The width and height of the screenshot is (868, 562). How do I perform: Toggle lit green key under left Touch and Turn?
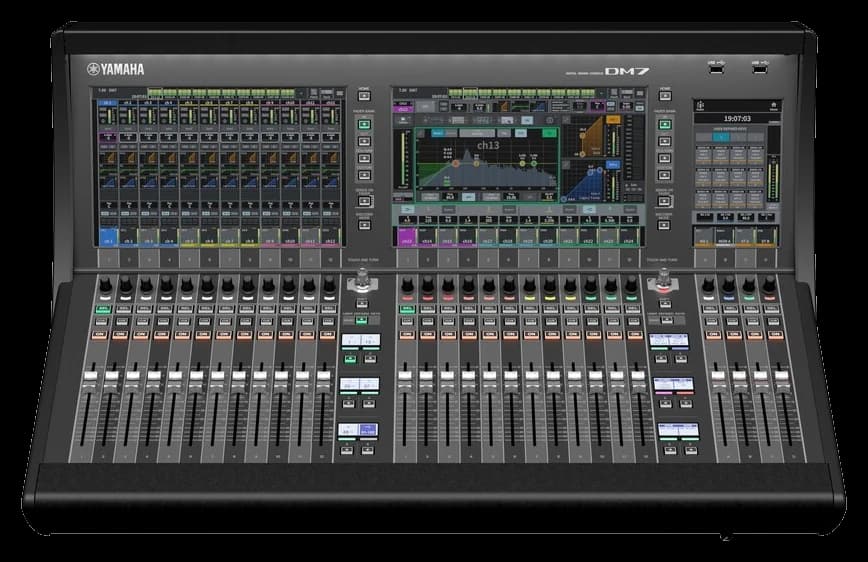pyautogui.click(x=361, y=320)
